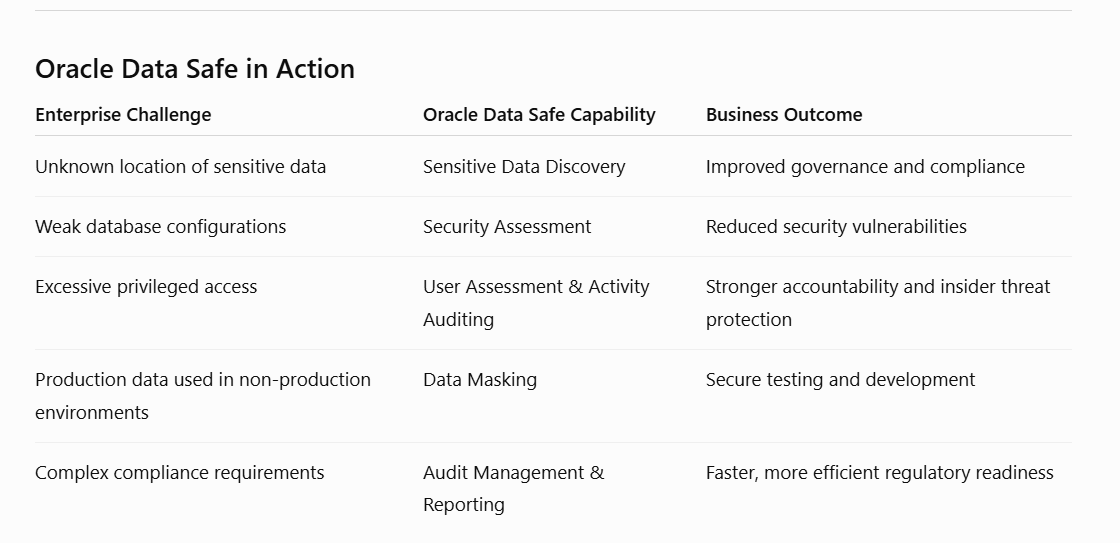Click the horizontal divider above the heading
Viewport: 1120px width, 543px height.
tap(554, 11)
